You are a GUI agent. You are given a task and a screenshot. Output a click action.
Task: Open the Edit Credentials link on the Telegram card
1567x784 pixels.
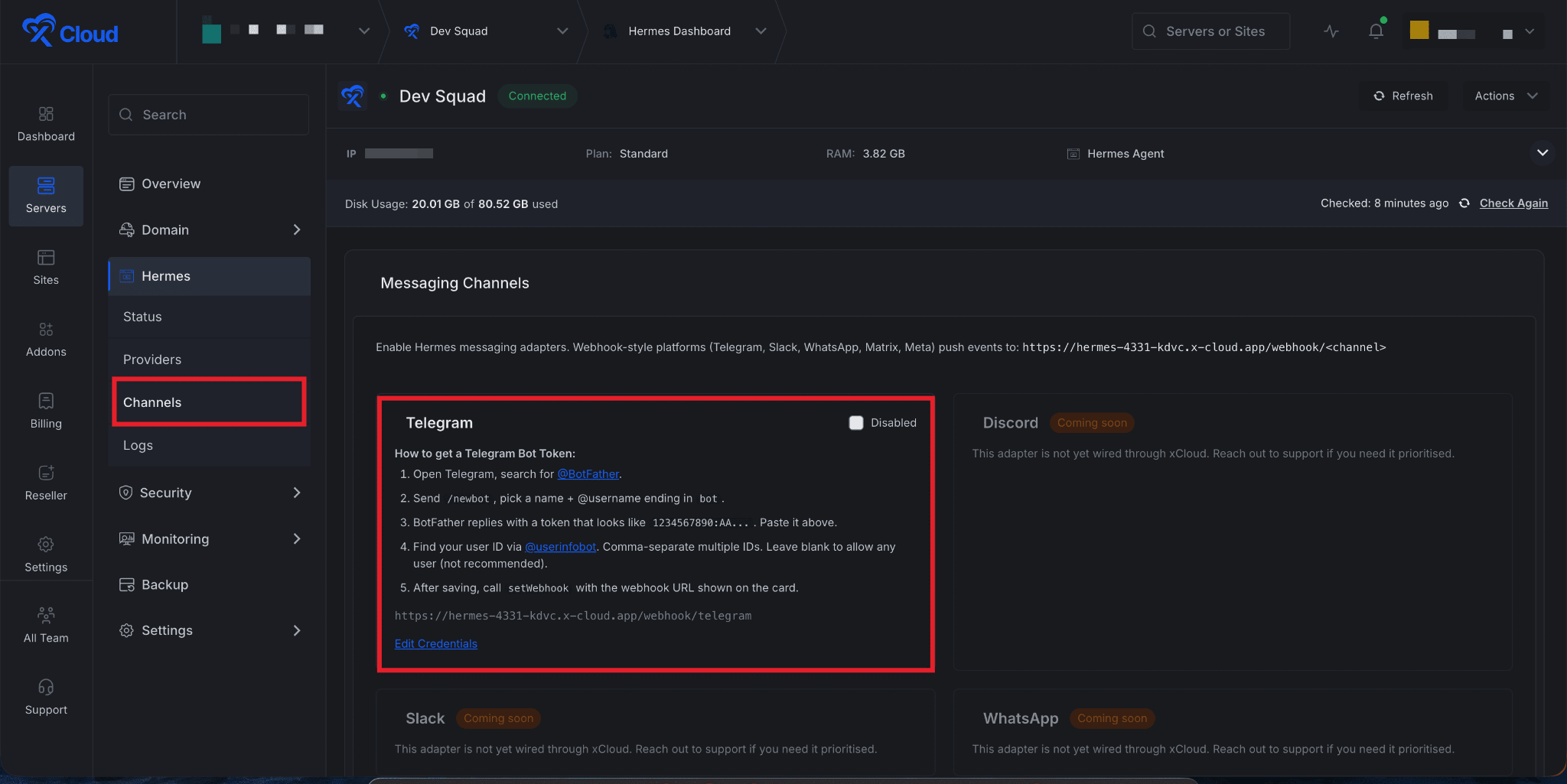[436, 643]
